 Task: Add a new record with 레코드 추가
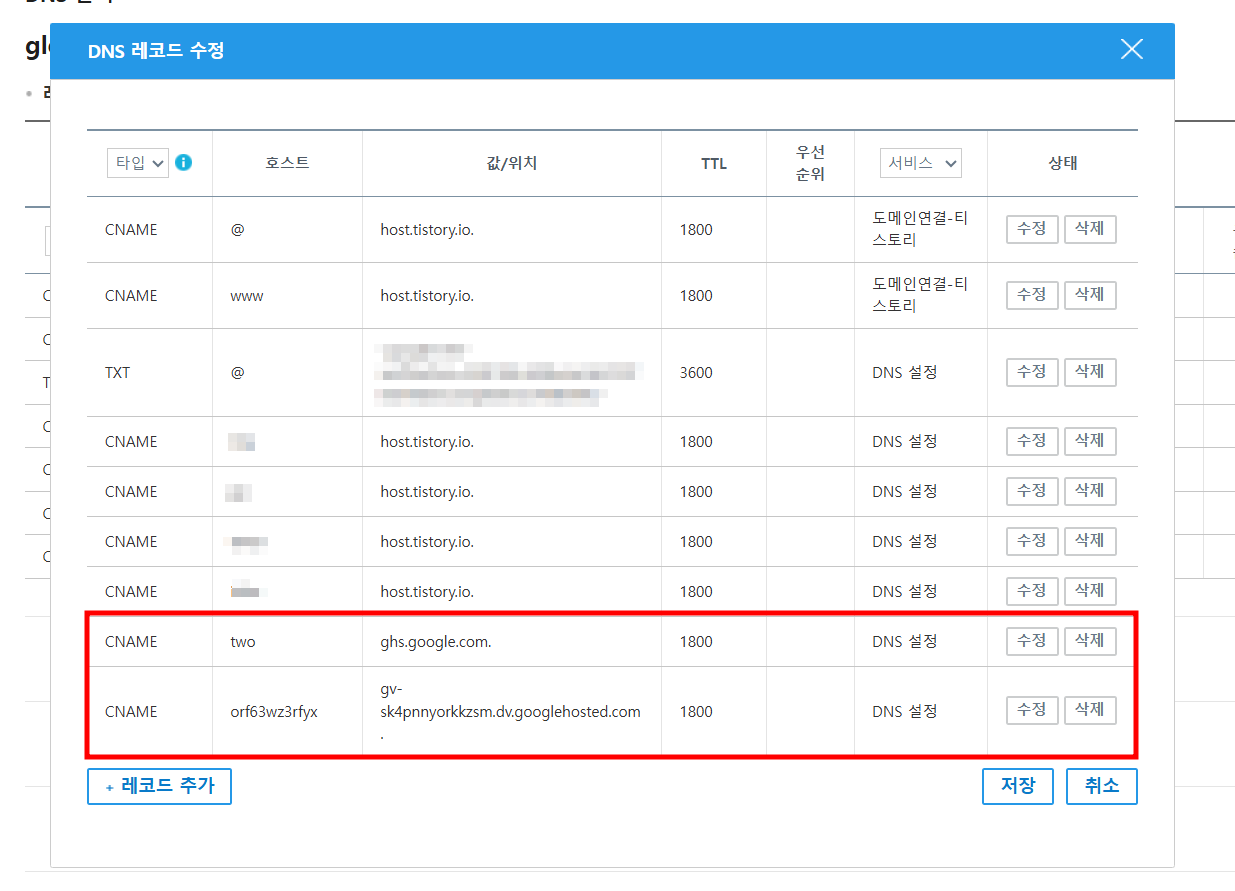pos(159,786)
